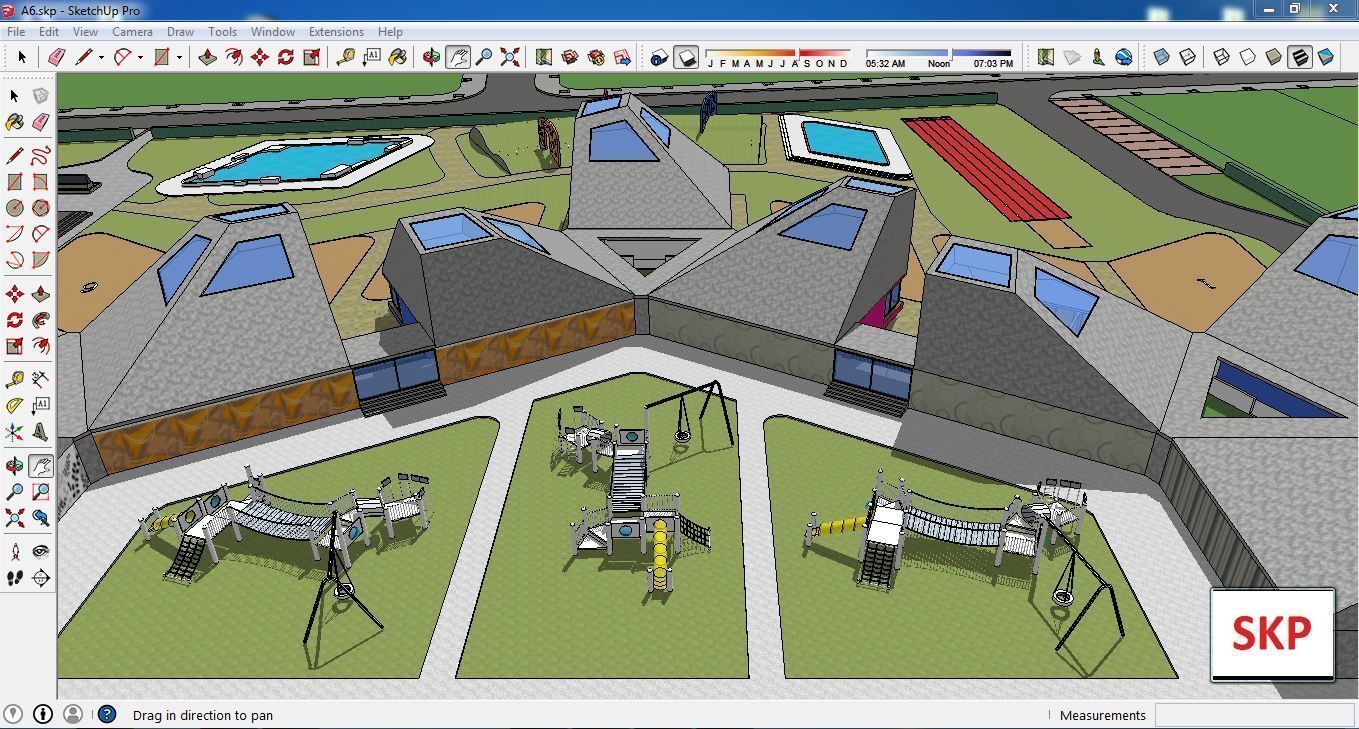Screen dimensions: 1359x729
Task: Pick the Rotated Rectangle tool
Action: (40, 182)
